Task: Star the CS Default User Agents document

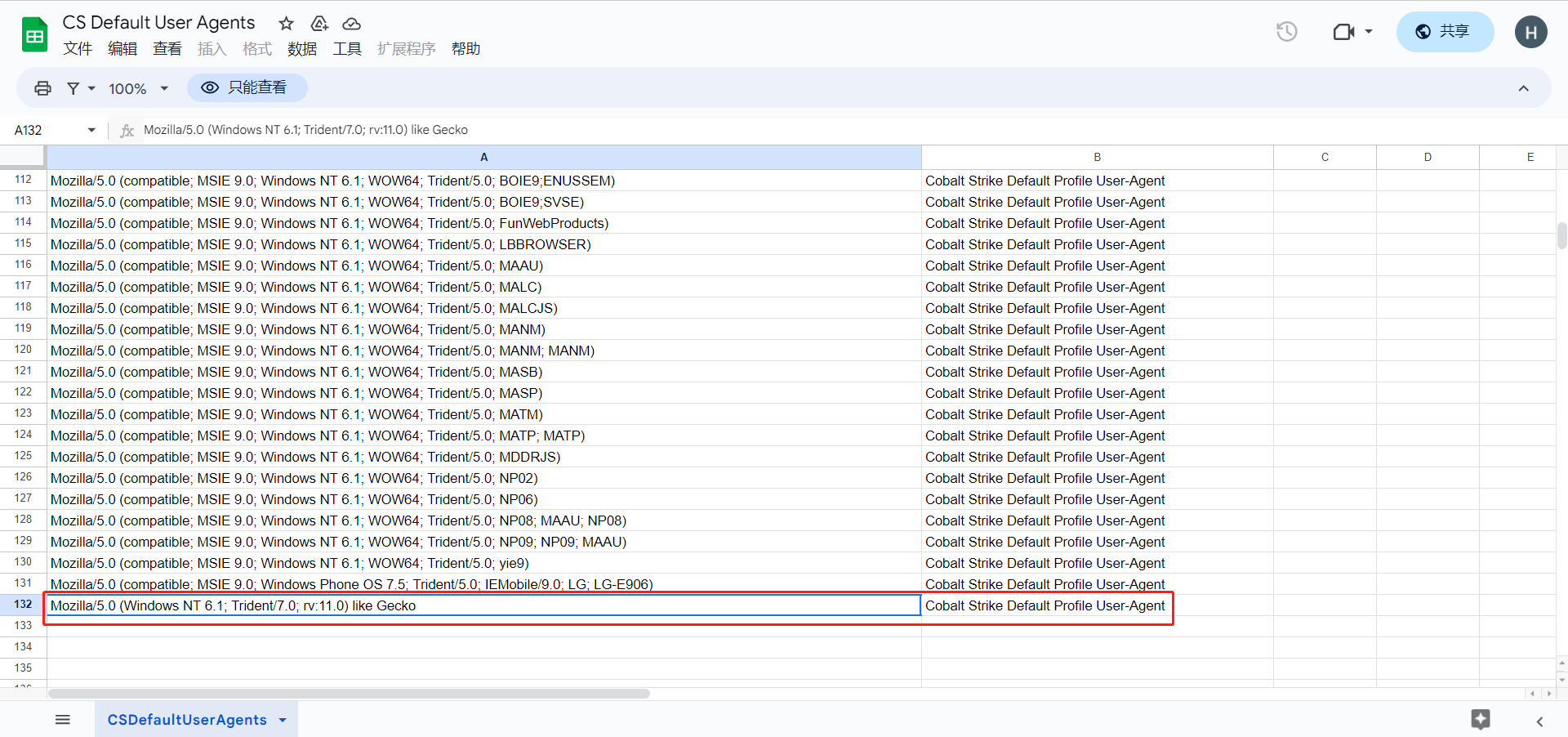Action: [286, 24]
